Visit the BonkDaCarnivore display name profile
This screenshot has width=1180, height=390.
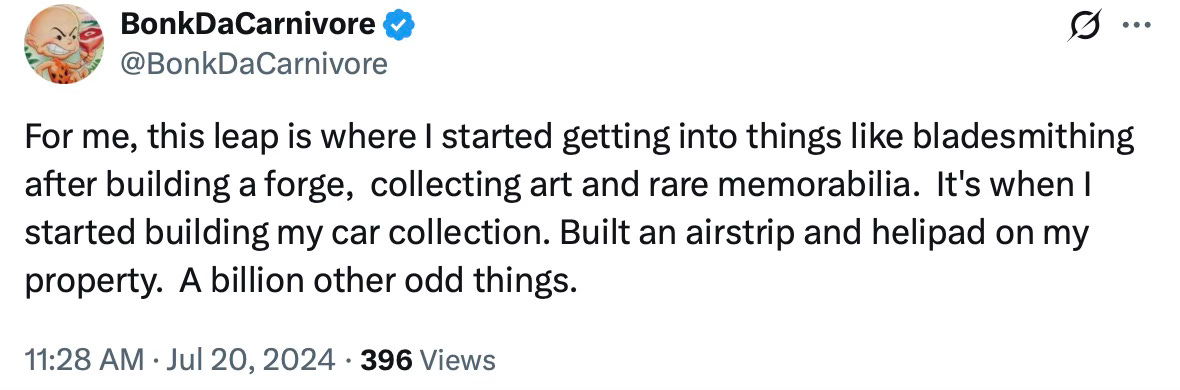[248, 26]
